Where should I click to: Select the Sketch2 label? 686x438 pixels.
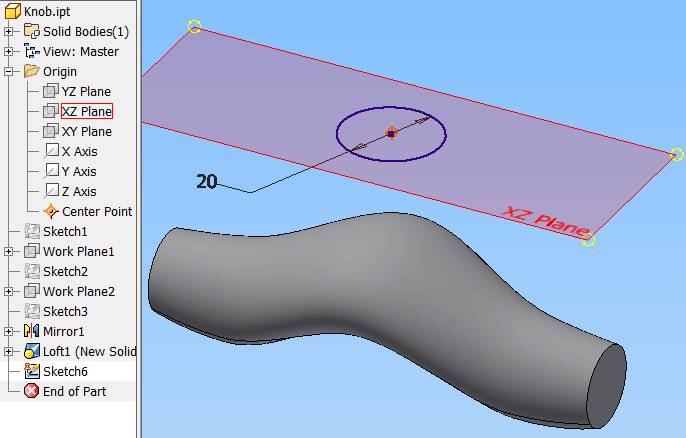pyautogui.click(x=66, y=272)
